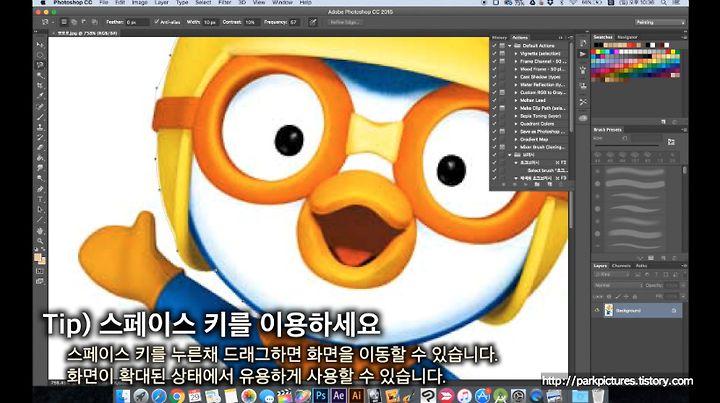Open After Effects from the Dock
The image size is (720, 403).
pos(338,395)
